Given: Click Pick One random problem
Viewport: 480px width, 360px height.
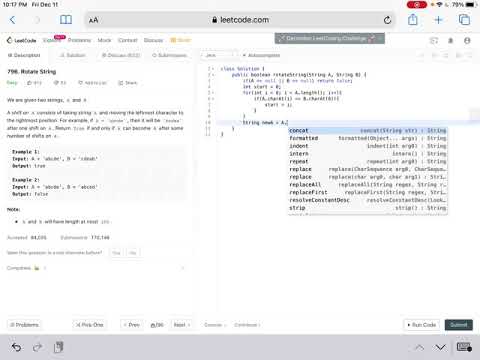Looking at the screenshot, I should click(x=90, y=325).
